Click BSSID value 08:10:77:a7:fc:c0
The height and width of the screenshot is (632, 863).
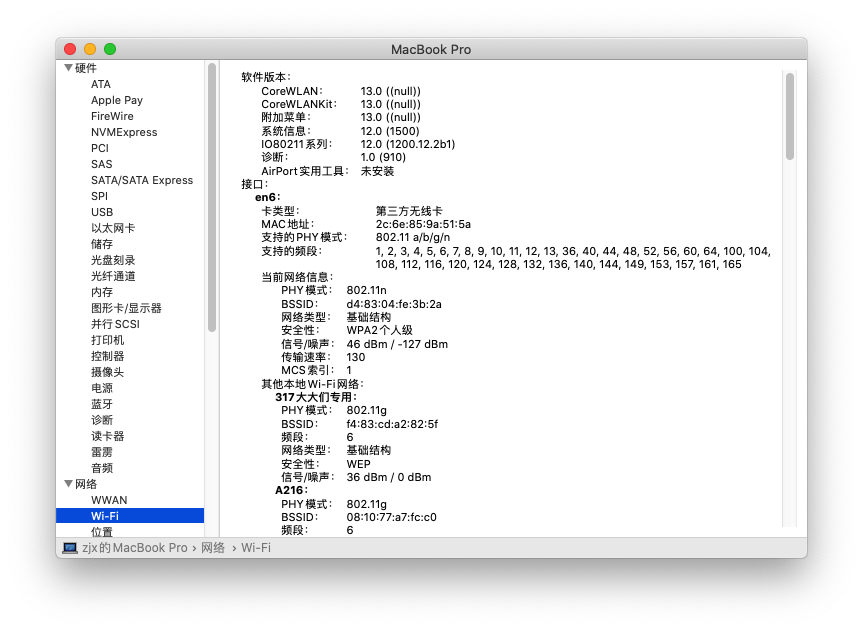[391, 517]
